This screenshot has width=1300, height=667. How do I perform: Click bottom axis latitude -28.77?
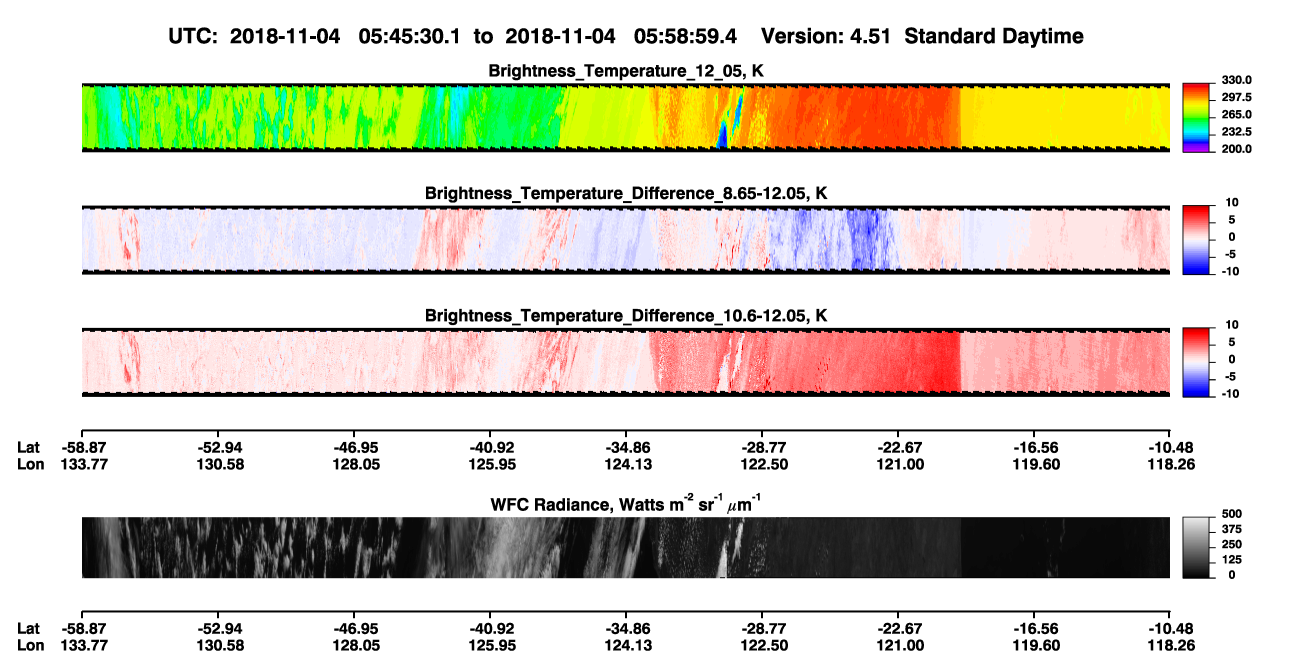762,628
